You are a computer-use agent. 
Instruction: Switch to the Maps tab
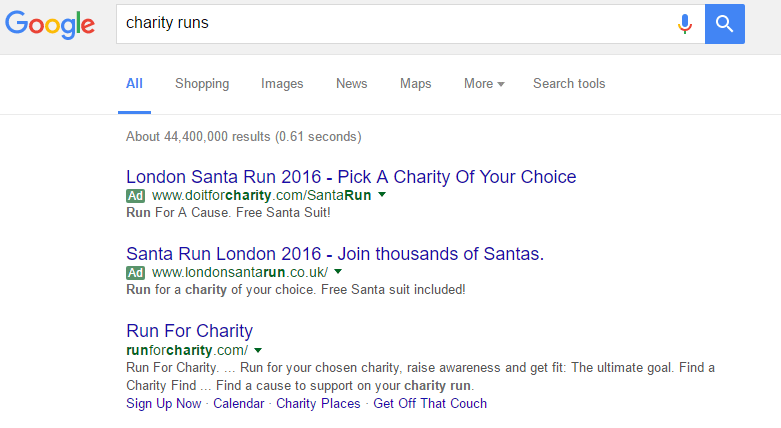416,84
